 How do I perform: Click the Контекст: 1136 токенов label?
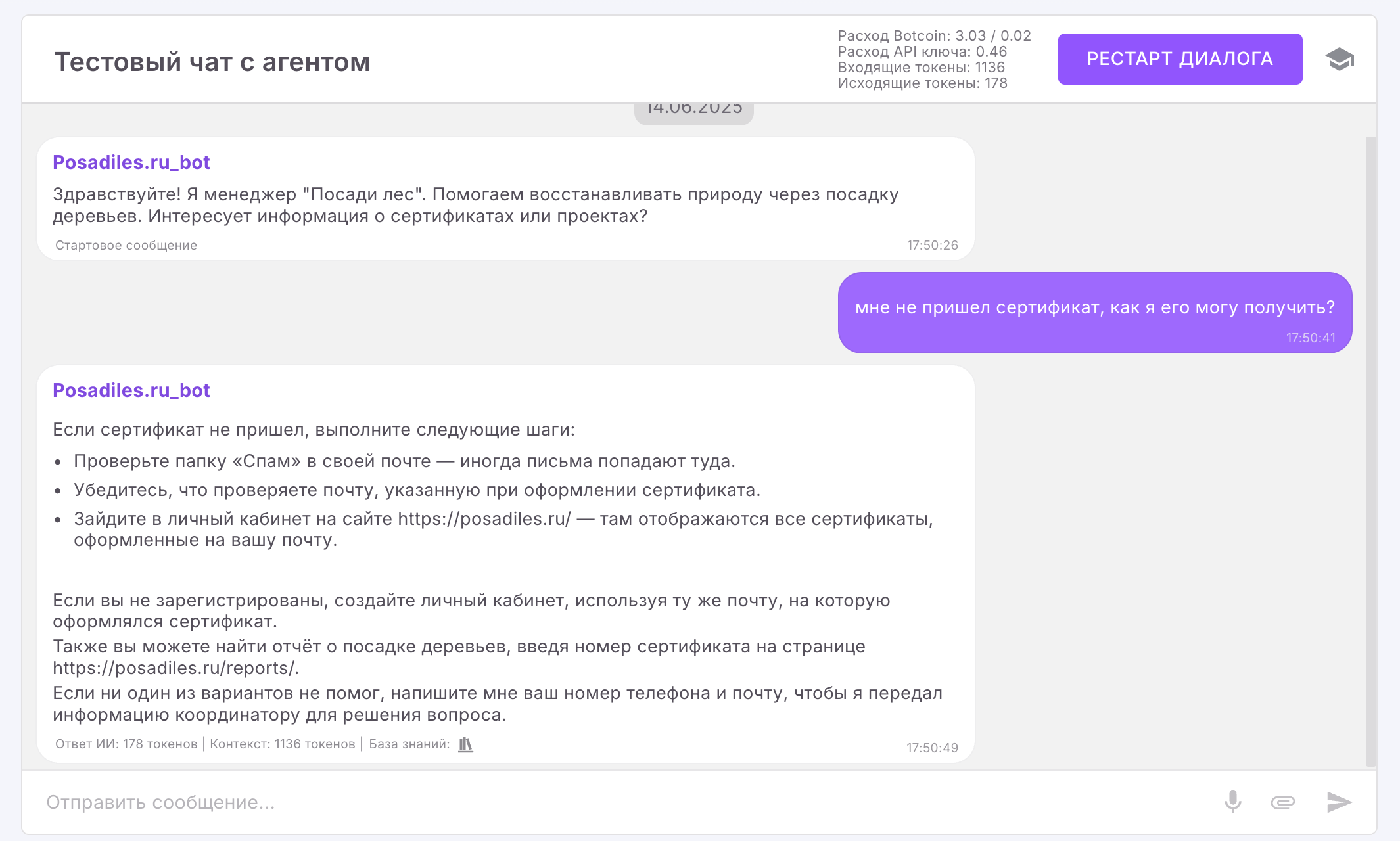(x=282, y=744)
